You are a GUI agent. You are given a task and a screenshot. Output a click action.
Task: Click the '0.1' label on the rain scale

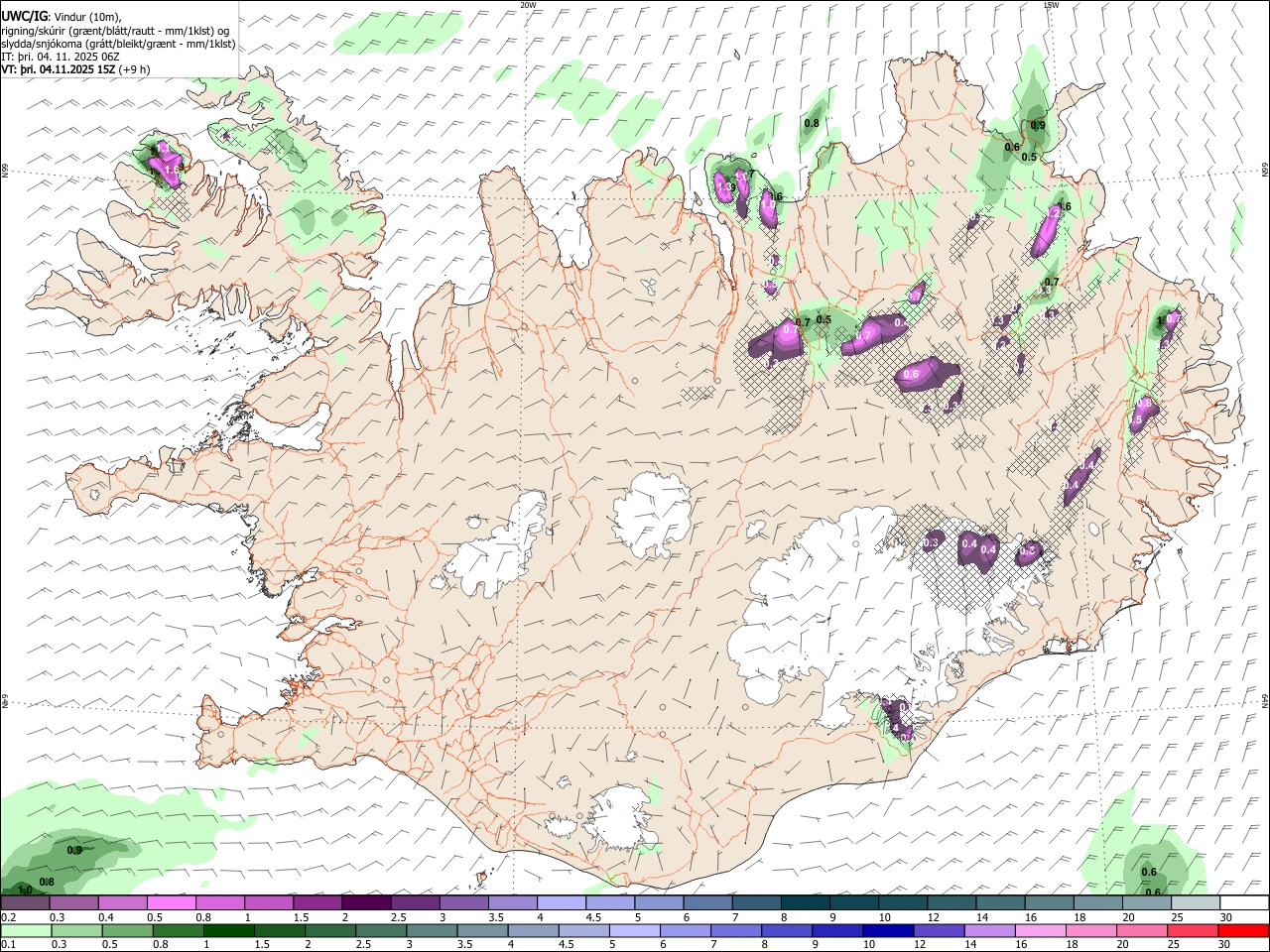click(x=8, y=945)
